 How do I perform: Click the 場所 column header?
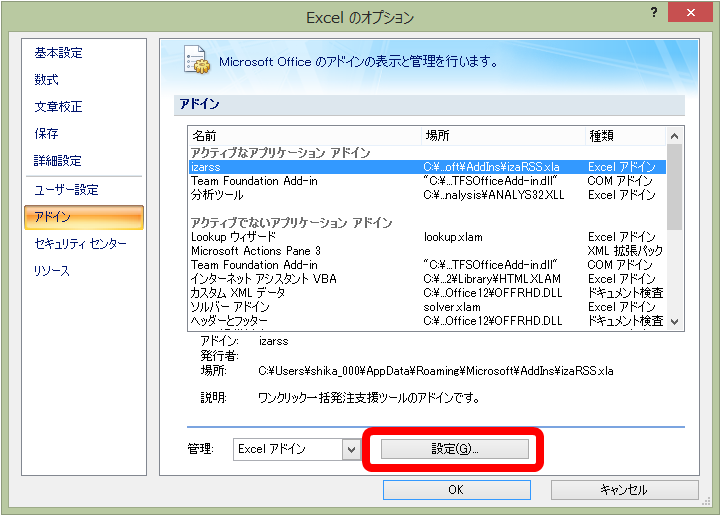click(x=503, y=136)
